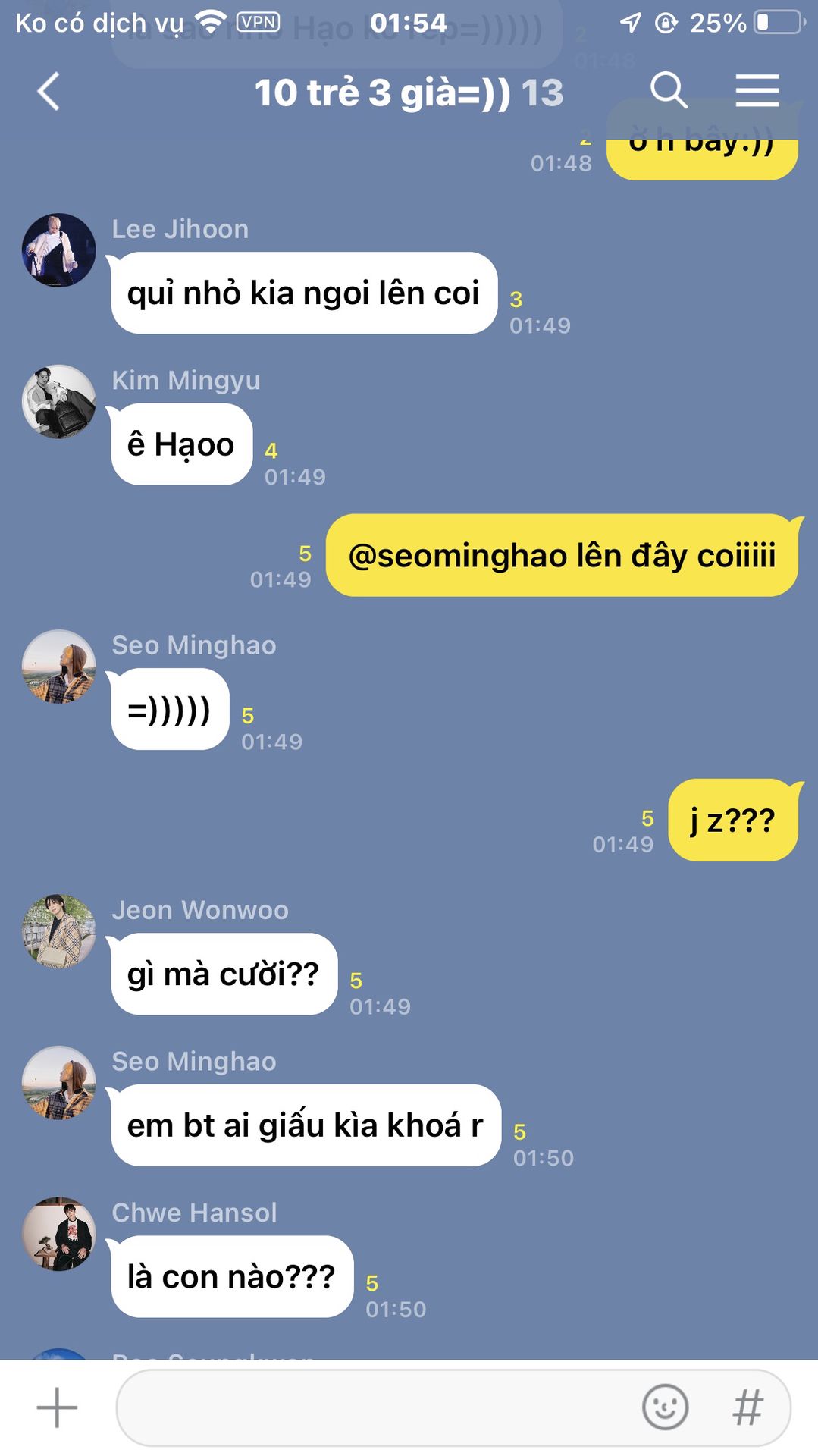This screenshot has width=818, height=1456.
Task: Open Lee Jihoon's profile avatar
Action: click(59, 250)
